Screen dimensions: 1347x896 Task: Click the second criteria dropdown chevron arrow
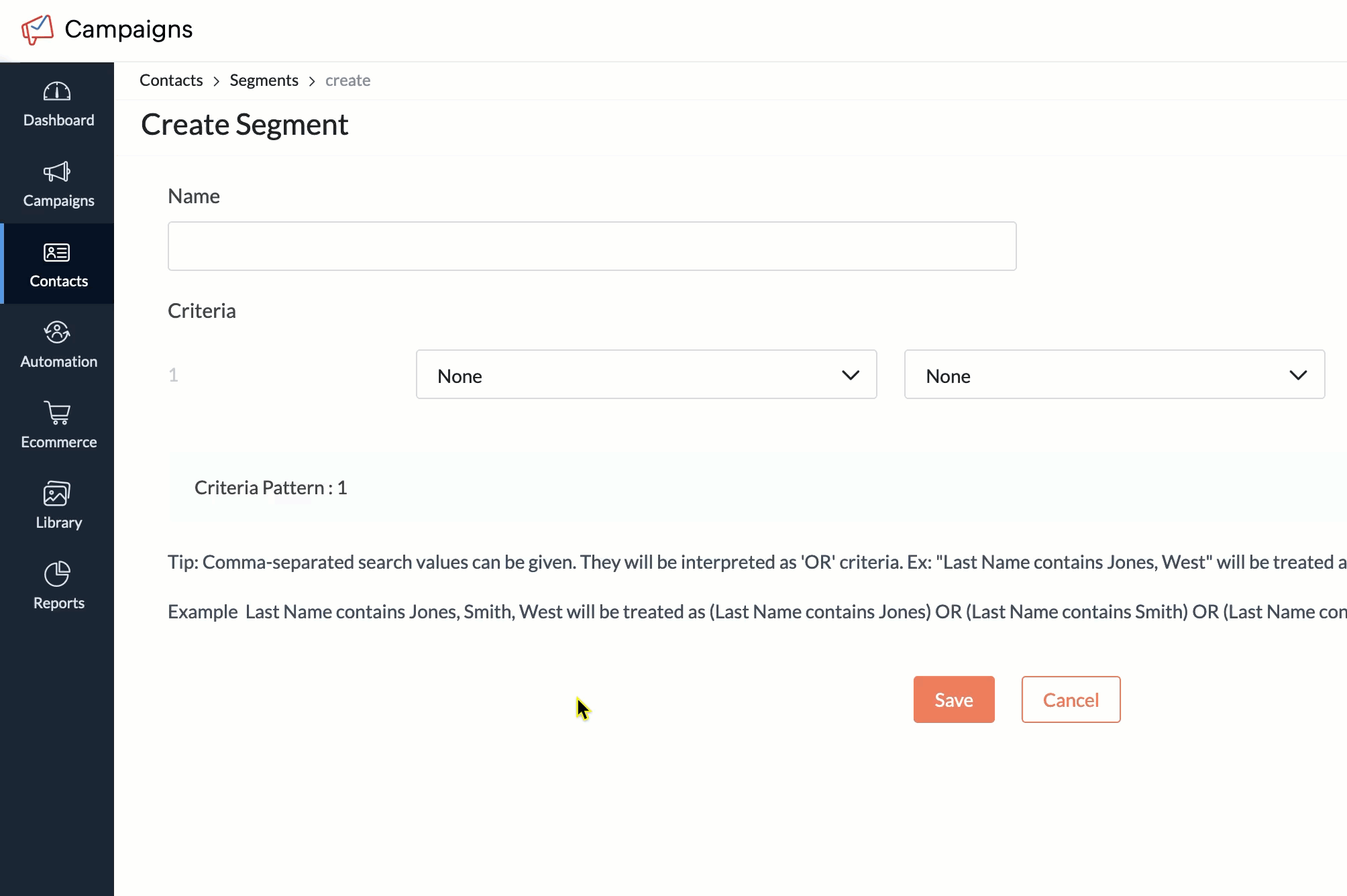1298,376
